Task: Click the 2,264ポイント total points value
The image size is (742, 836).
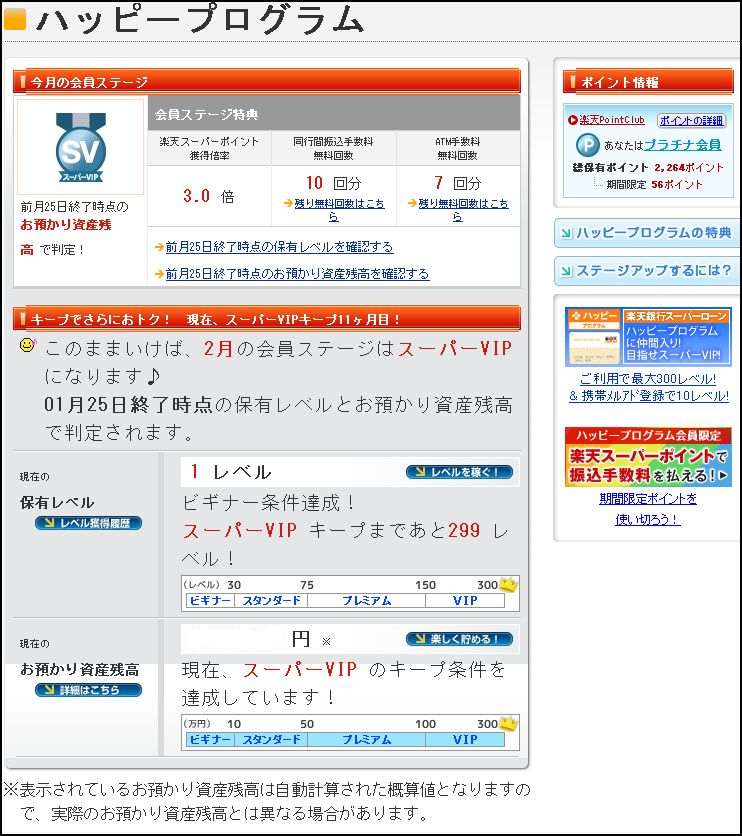Action: (689, 167)
